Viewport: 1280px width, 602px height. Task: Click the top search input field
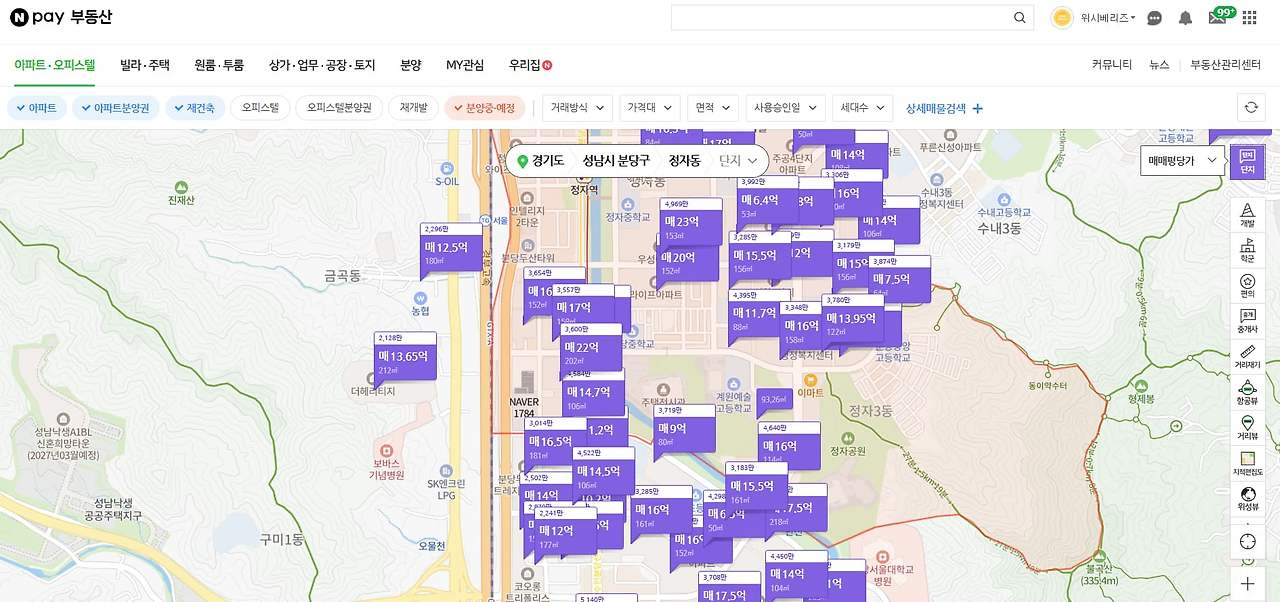point(840,18)
